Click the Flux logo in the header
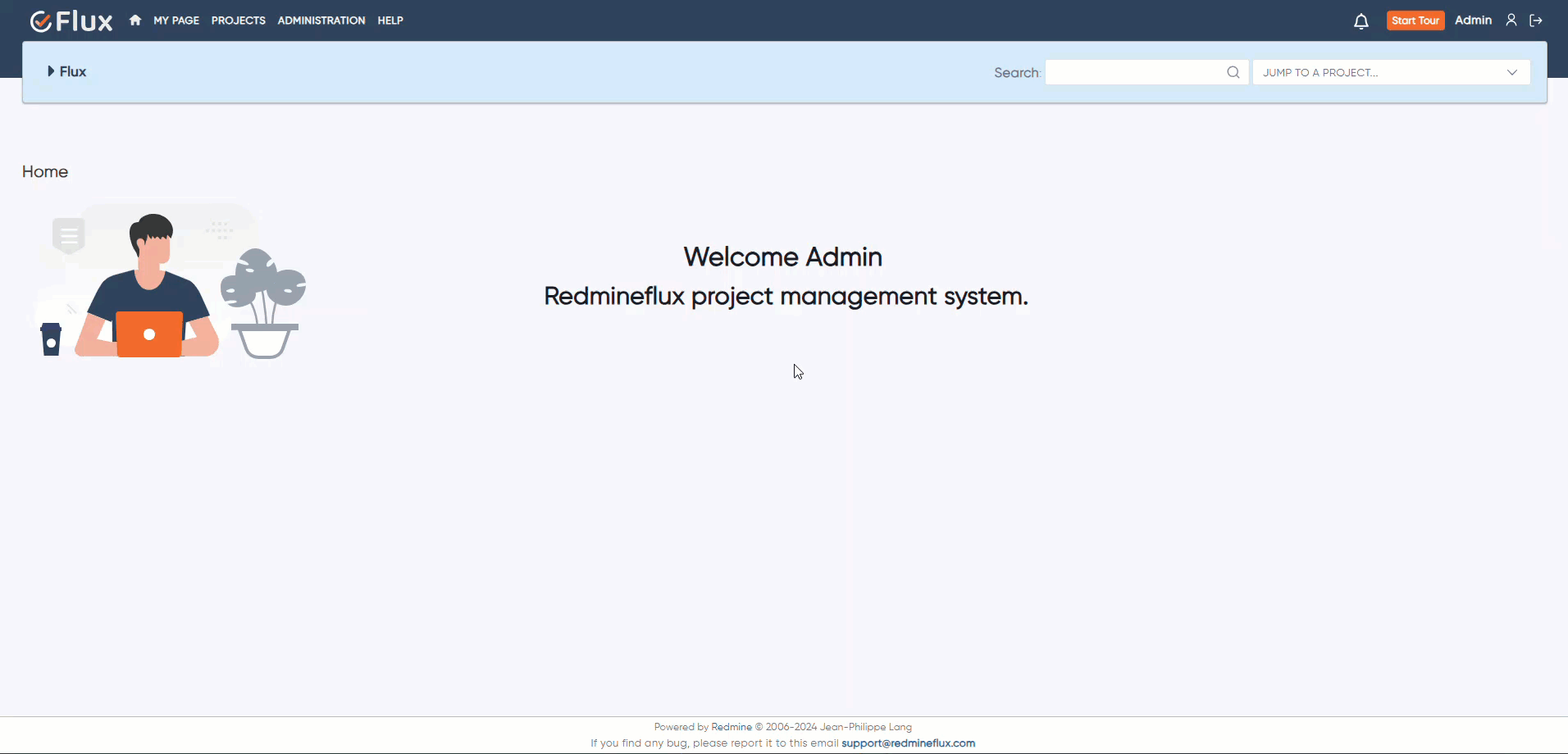 pos(71,20)
